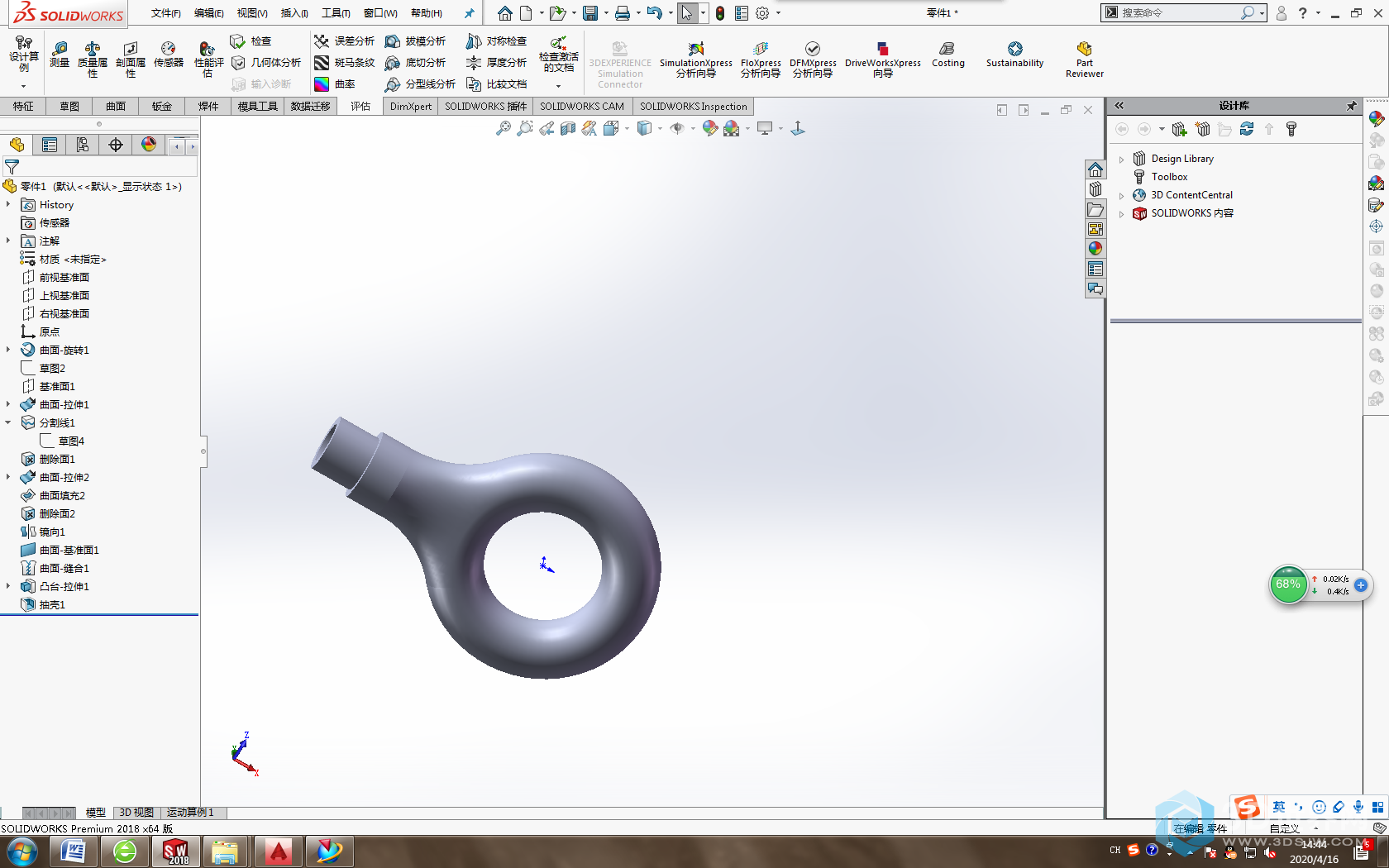Expand 3D ContentCentral node
This screenshot has height=868, width=1389.
pos(1122,195)
